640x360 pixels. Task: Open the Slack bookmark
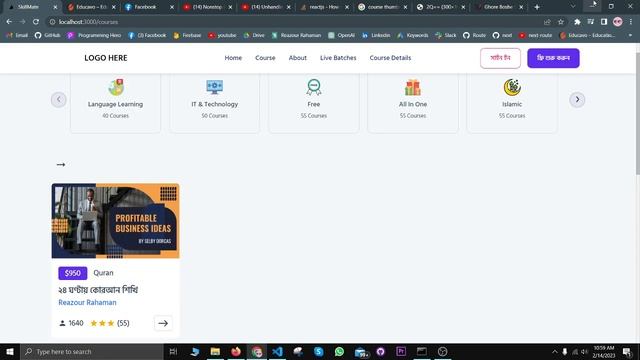pos(446,36)
